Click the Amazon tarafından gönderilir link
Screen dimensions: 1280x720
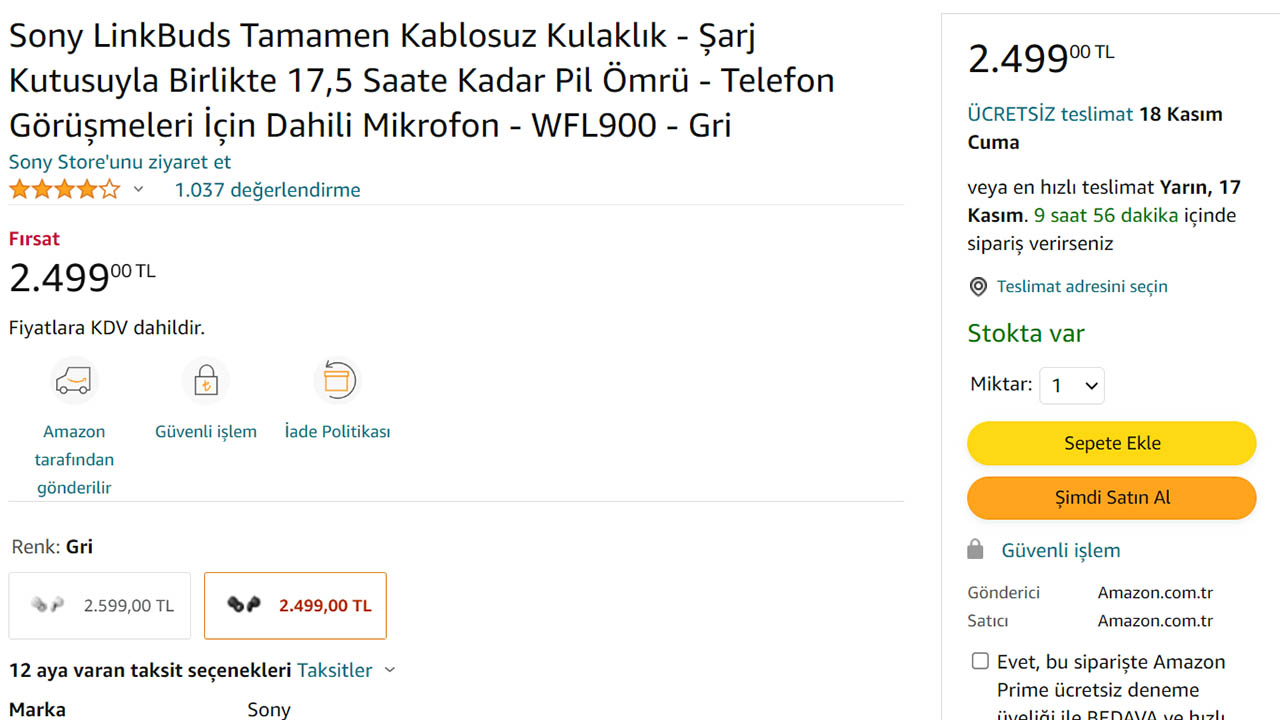tap(74, 460)
